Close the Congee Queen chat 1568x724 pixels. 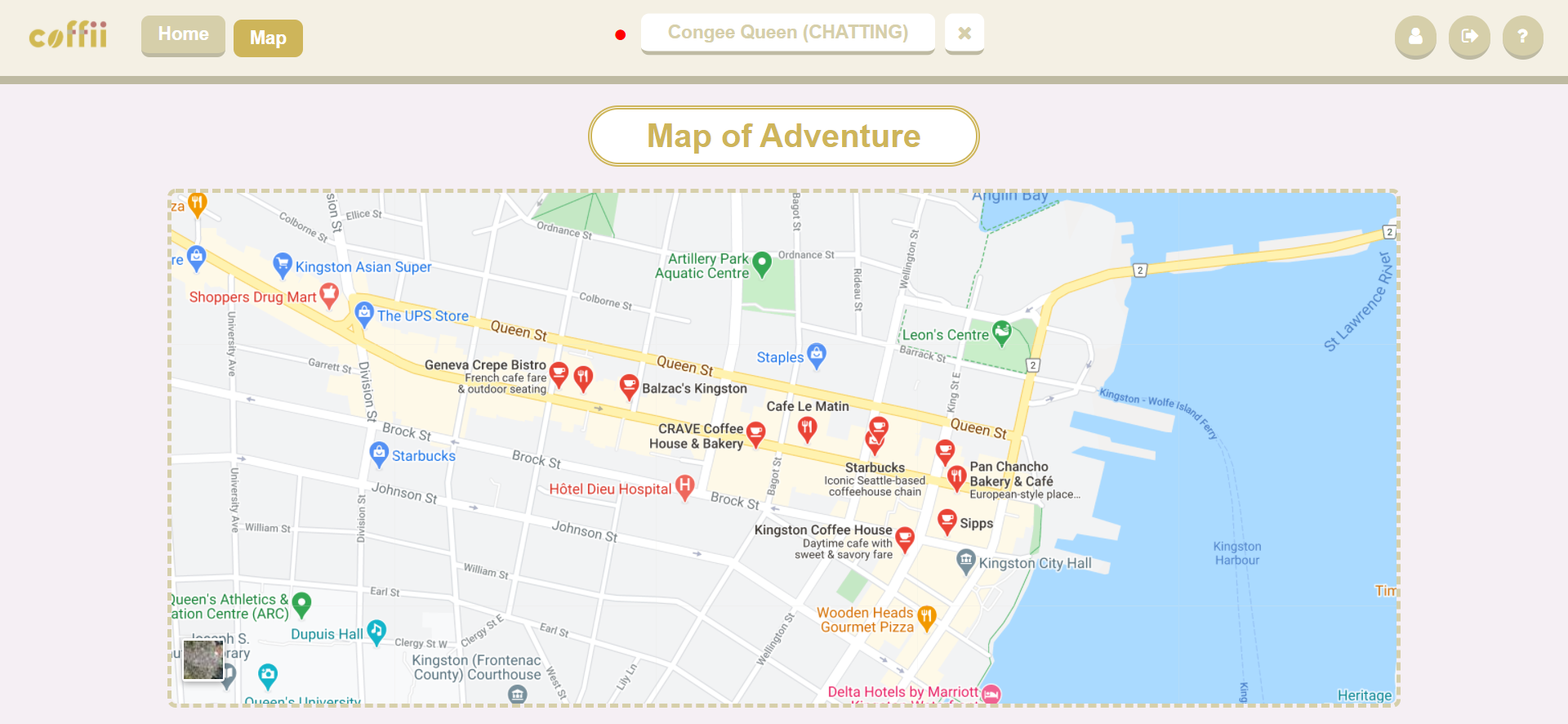pyautogui.click(x=964, y=34)
